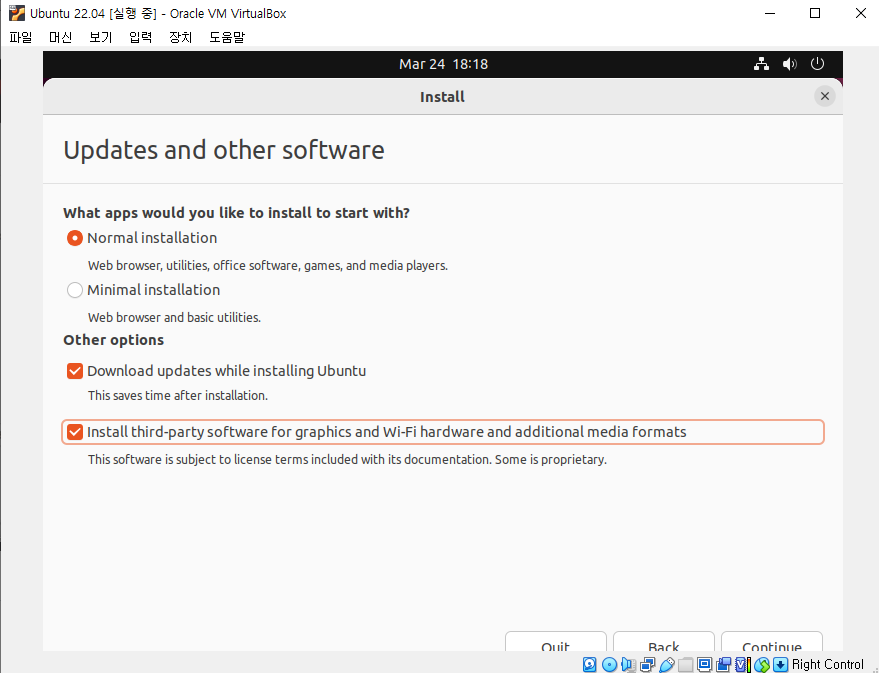Maximize the VirtualBox window

815,13
